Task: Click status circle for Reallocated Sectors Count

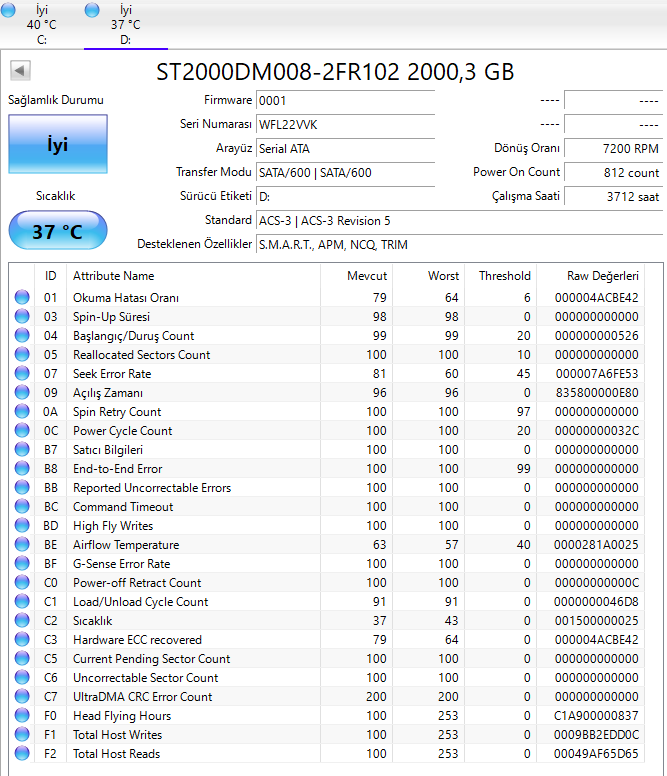Action: pyautogui.click(x=22, y=354)
